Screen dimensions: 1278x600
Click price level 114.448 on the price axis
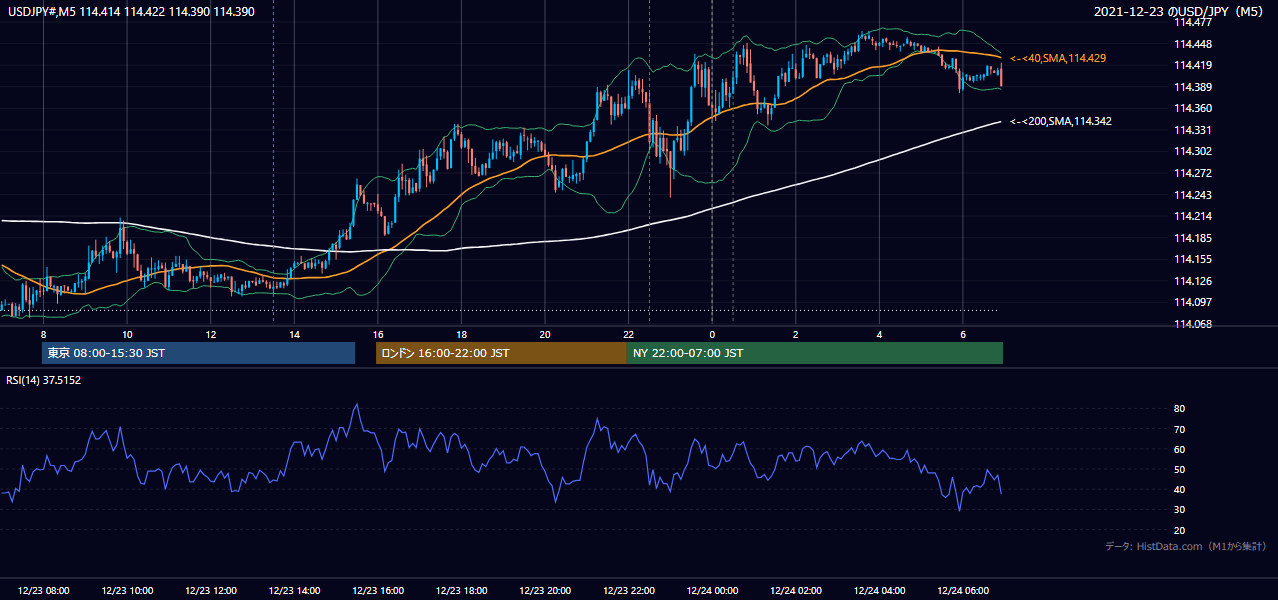tap(1192, 44)
